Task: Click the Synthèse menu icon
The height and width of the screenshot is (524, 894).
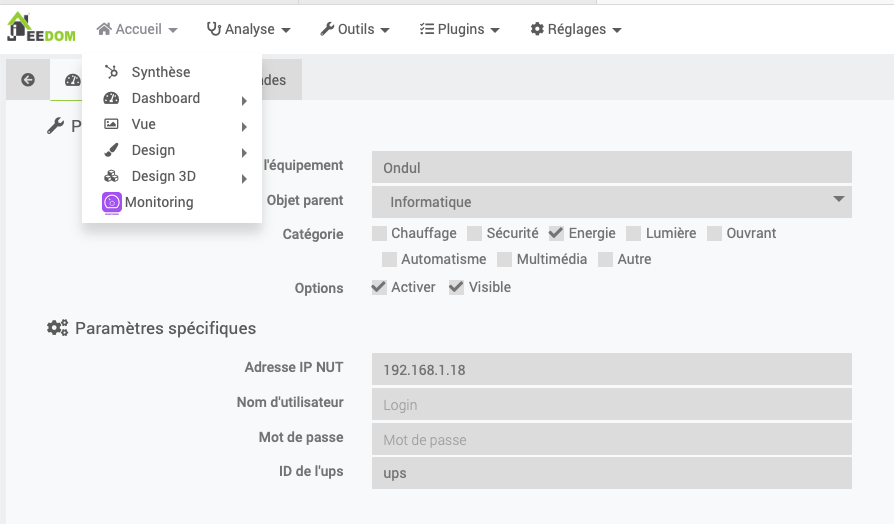Action: pyautogui.click(x=112, y=72)
